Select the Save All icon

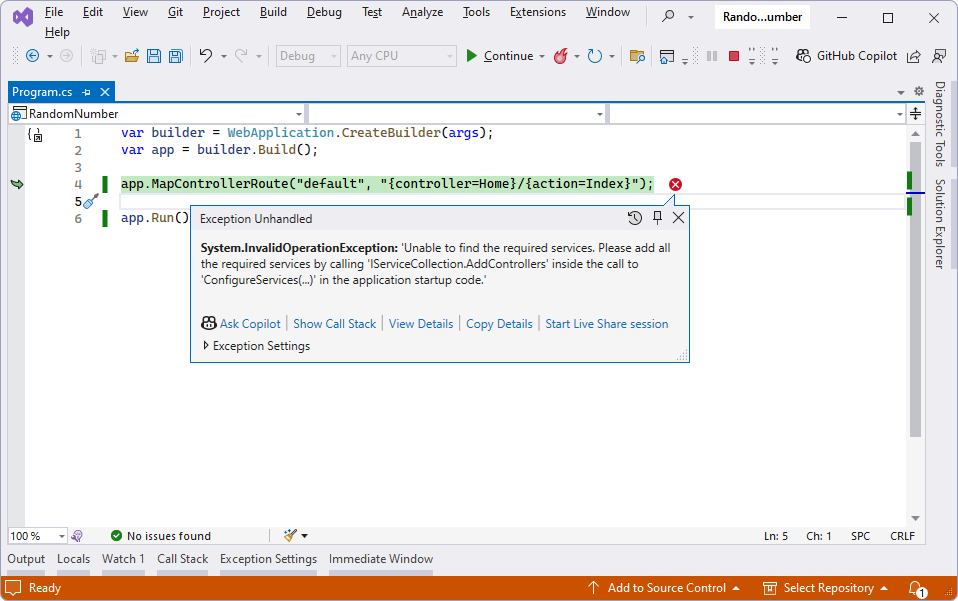[x=174, y=56]
